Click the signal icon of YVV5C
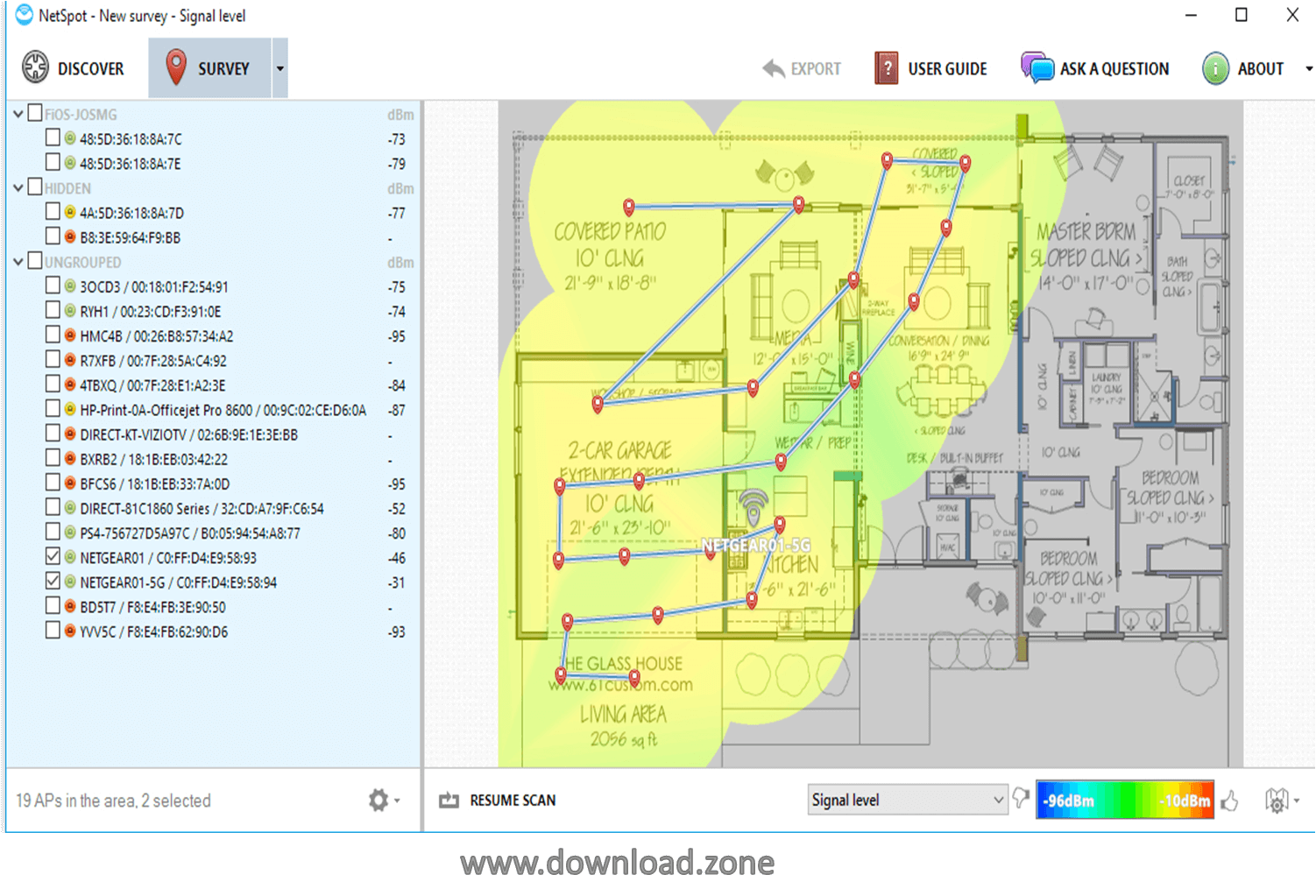The image size is (1316, 896). point(70,631)
